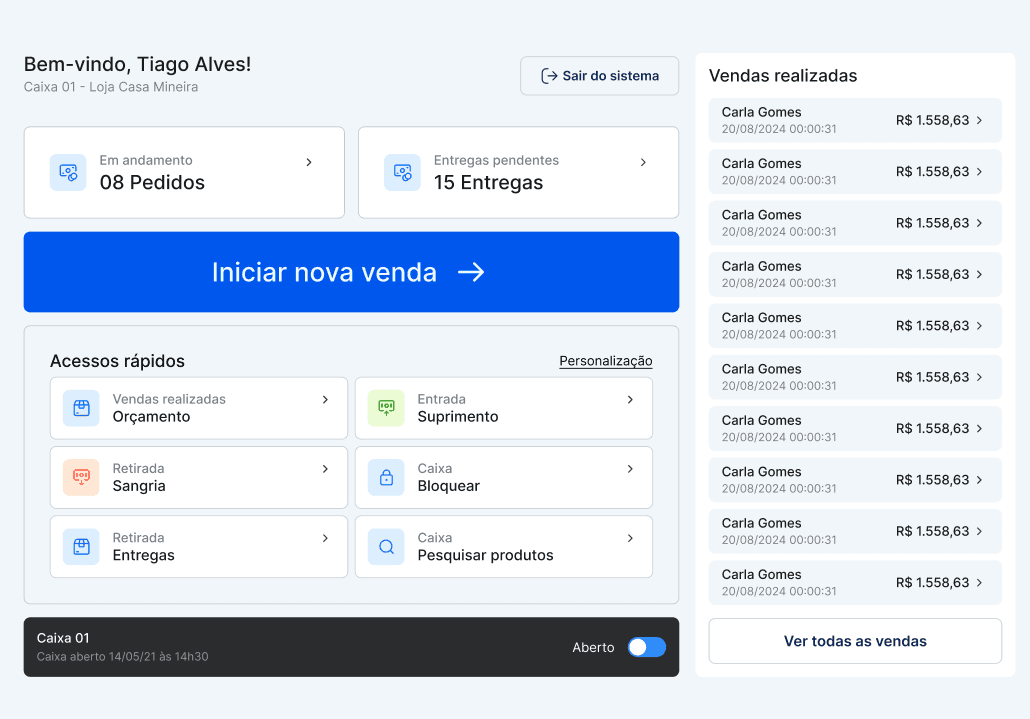The width and height of the screenshot is (1030, 719).
Task: Open the Personalização link
Action: click(605, 361)
